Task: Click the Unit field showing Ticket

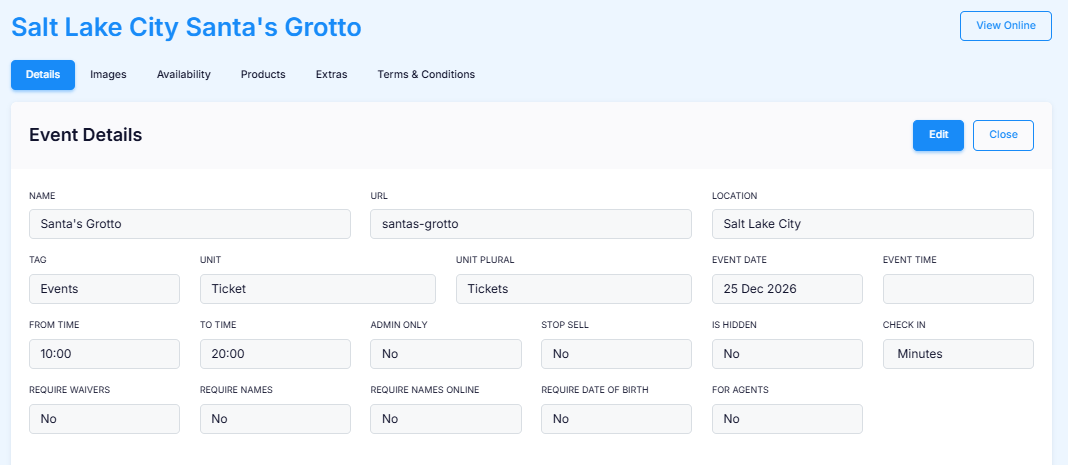Action: click(318, 289)
